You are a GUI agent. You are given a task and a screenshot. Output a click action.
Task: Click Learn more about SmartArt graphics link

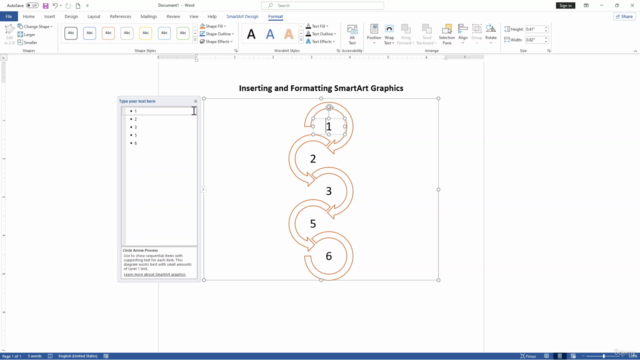(x=155, y=275)
